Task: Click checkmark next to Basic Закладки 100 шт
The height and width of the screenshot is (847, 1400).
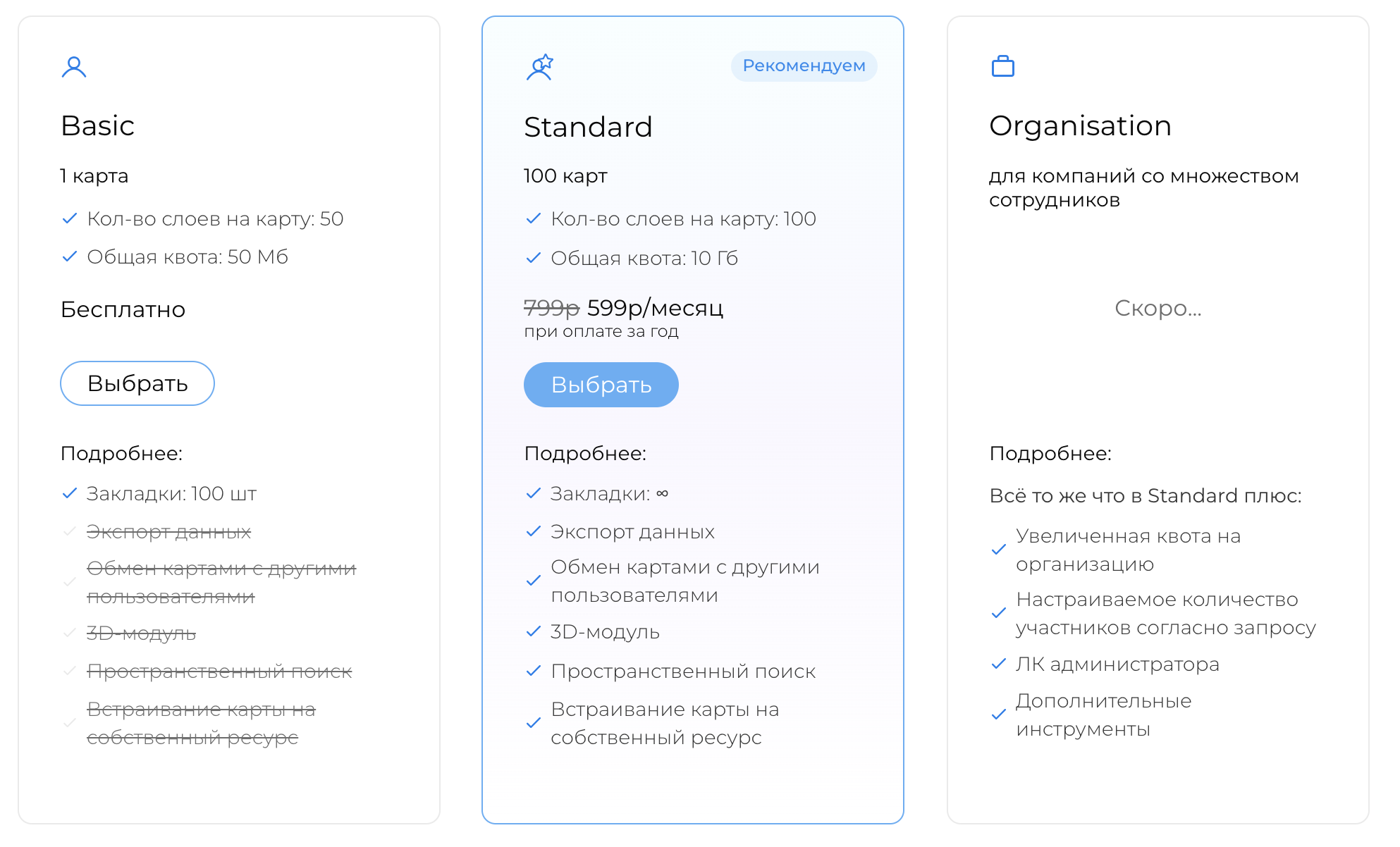Action: tap(69, 493)
